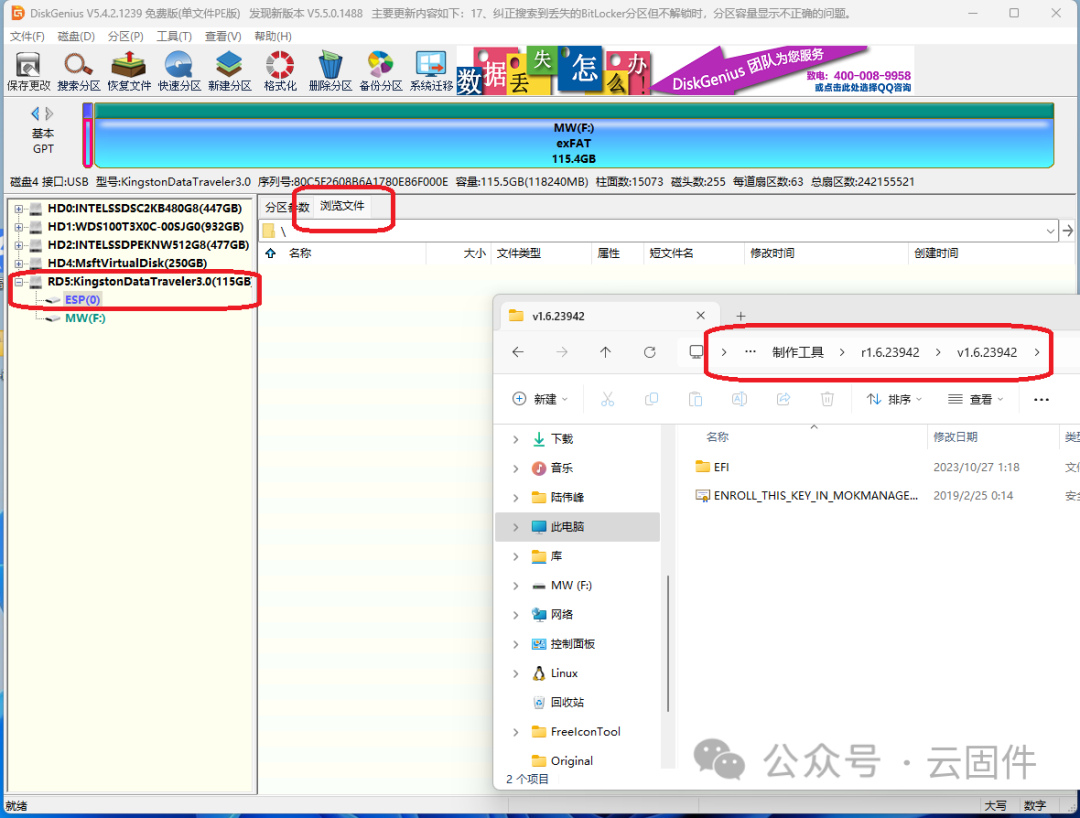Go up one folder in Explorer
Screen dimensions: 1080x818
605,352
